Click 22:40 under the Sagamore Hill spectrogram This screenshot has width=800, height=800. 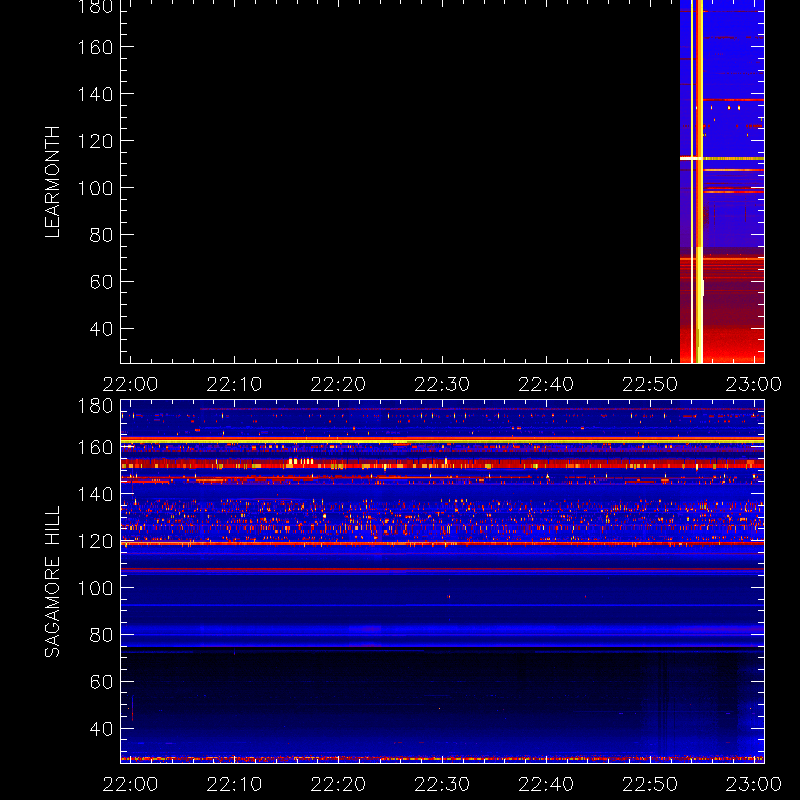(546, 784)
